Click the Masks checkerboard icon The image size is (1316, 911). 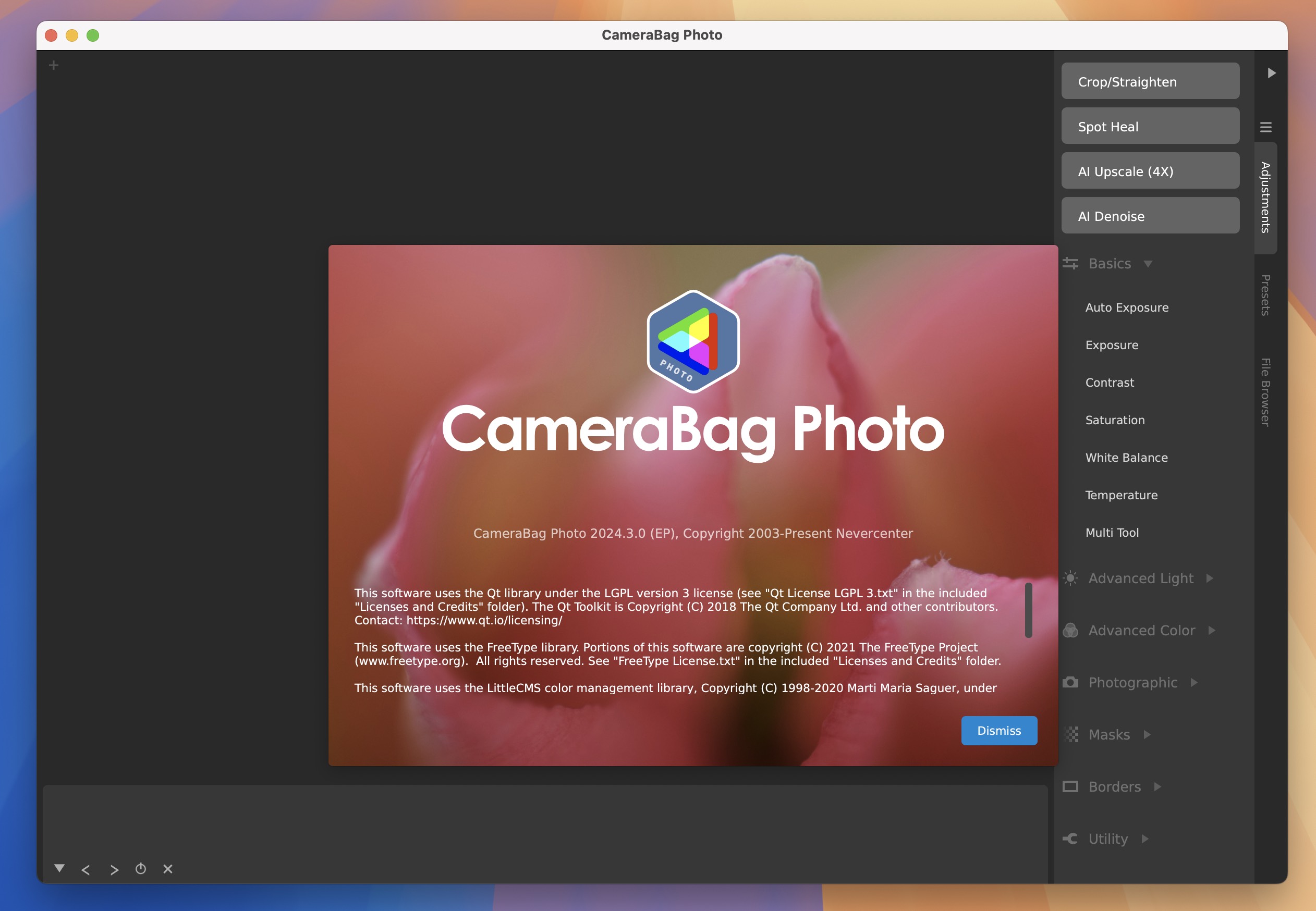[1071, 735]
